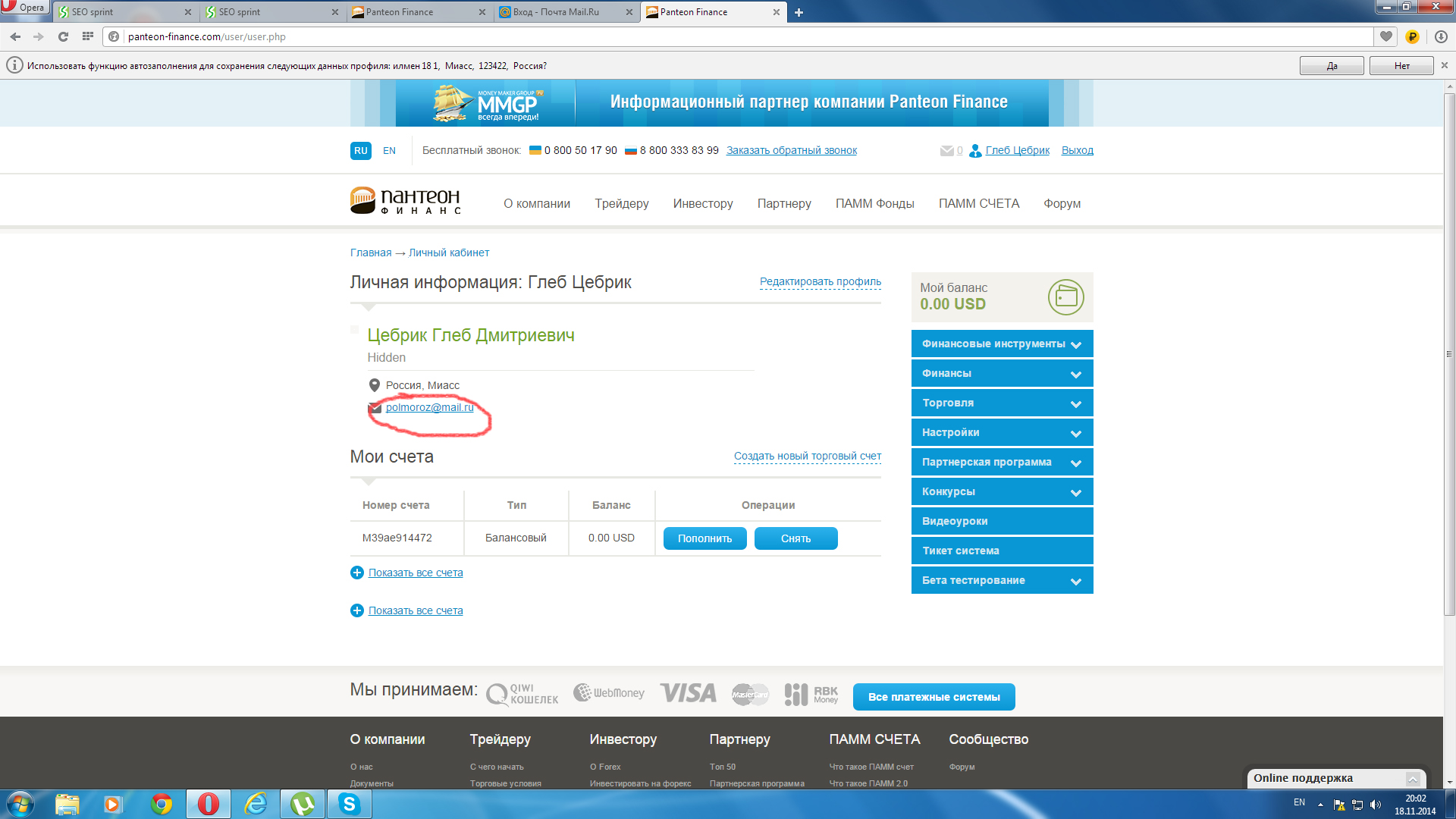Click polmoroz@mail.ru email link

[x=429, y=407]
